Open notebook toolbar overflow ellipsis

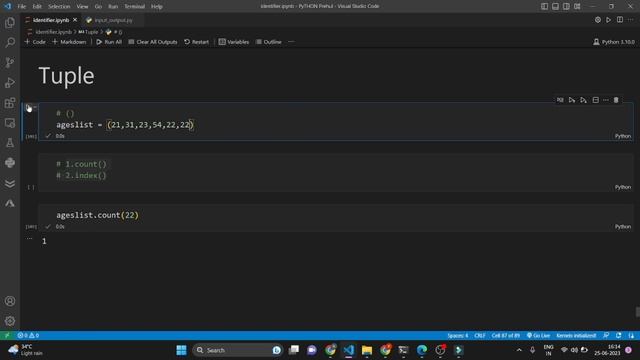[291, 42]
